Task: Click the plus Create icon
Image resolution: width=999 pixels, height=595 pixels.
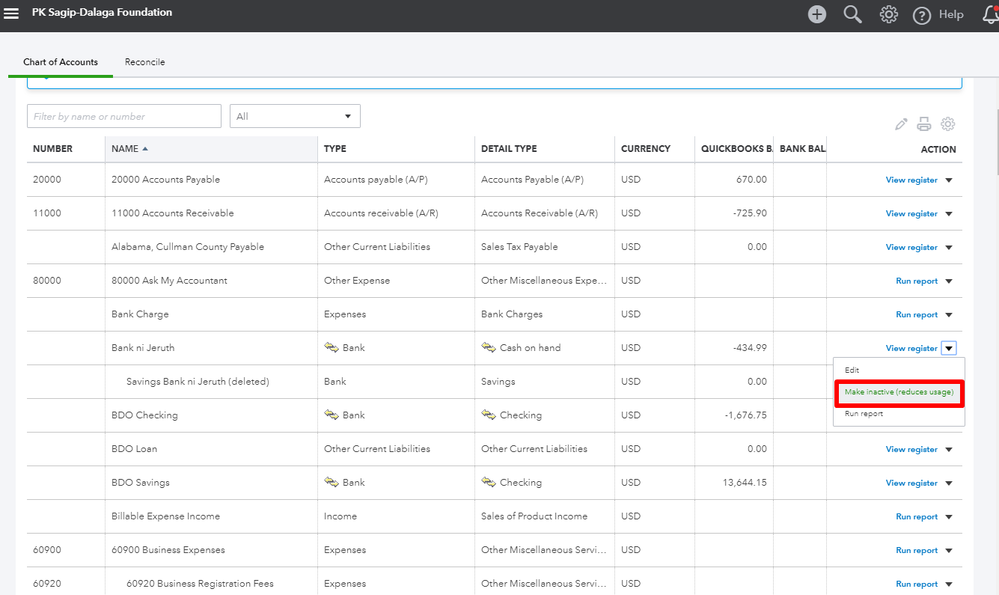Action: click(817, 14)
